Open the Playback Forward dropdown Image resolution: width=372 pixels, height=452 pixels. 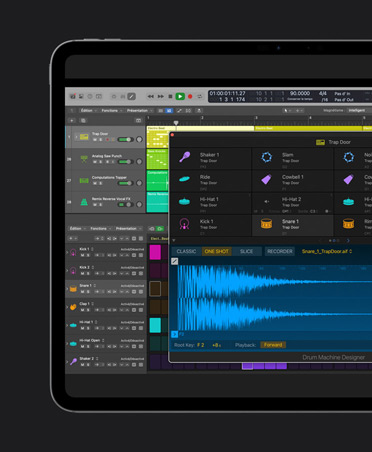273,345
